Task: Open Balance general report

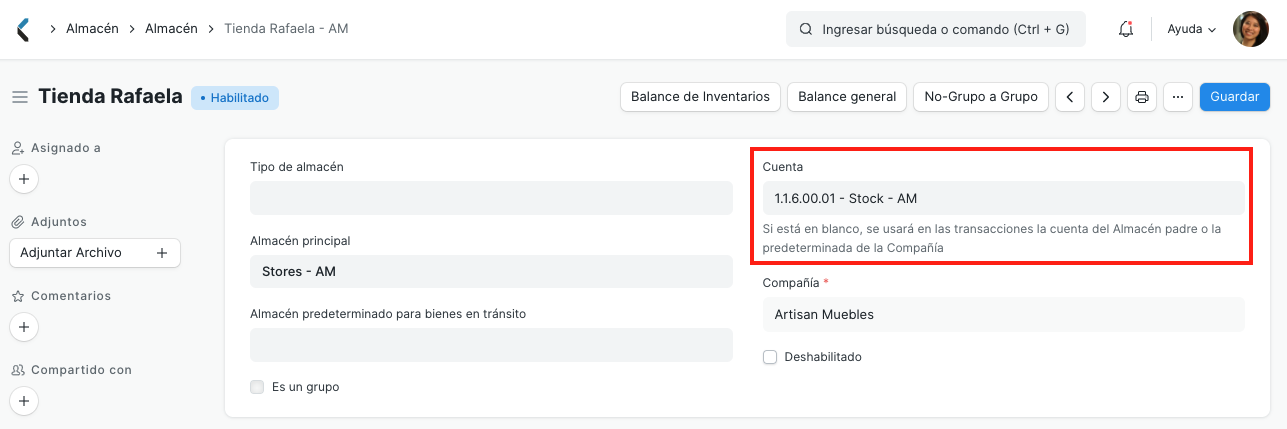Action: (847, 97)
